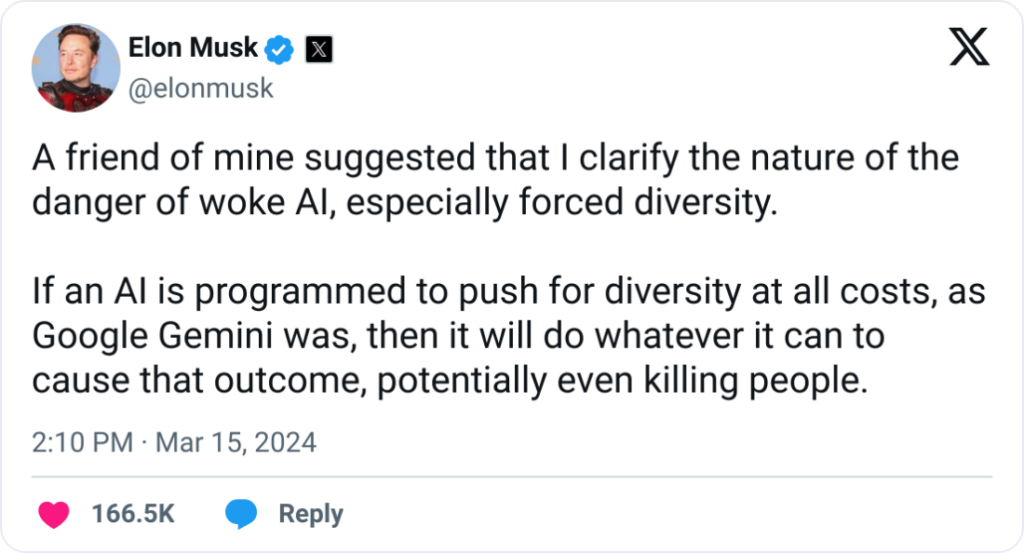The height and width of the screenshot is (553, 1024).
Task: Open the profile picture avatar
Action: (72, 67)
